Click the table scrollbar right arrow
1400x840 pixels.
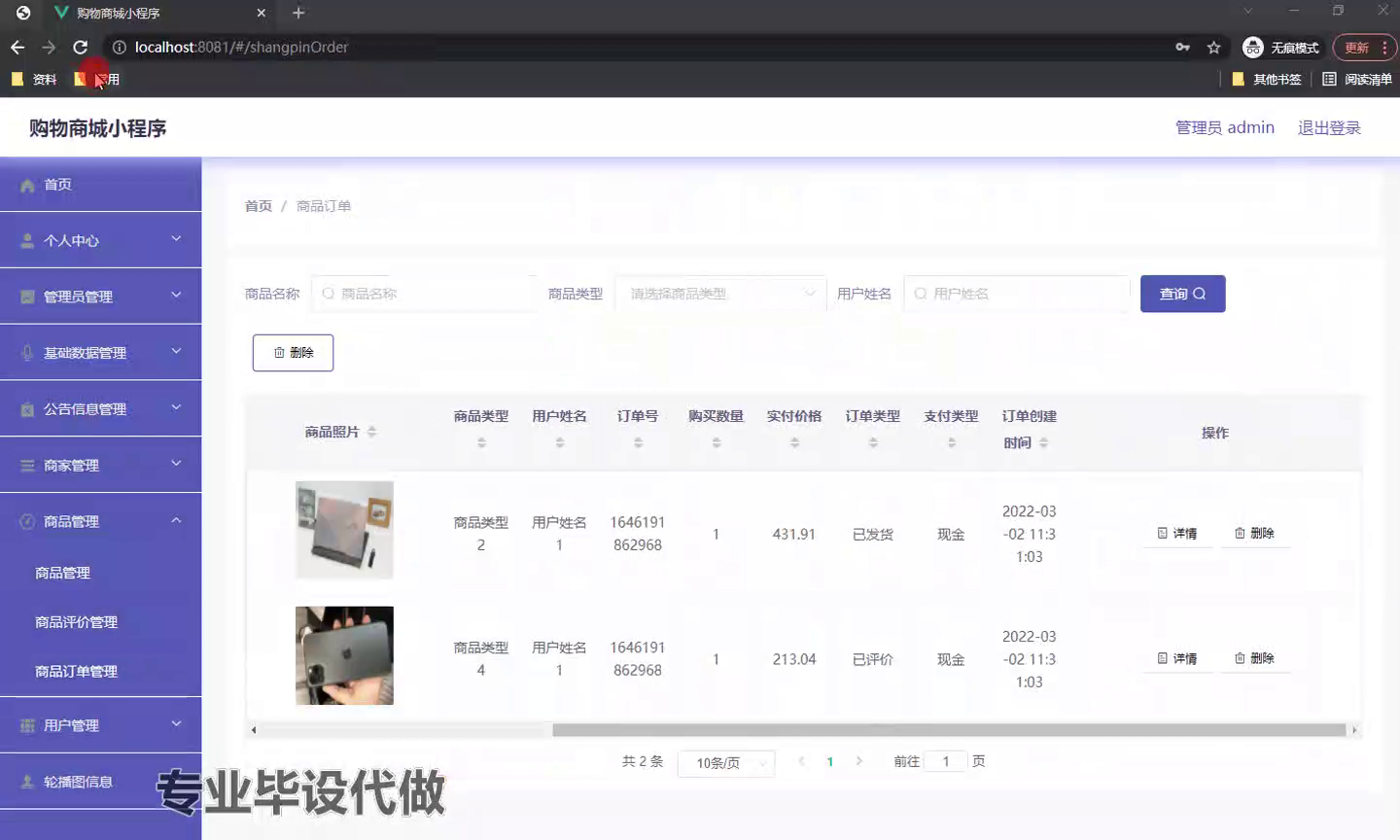pyautogui.click(x=1354, y=730)
